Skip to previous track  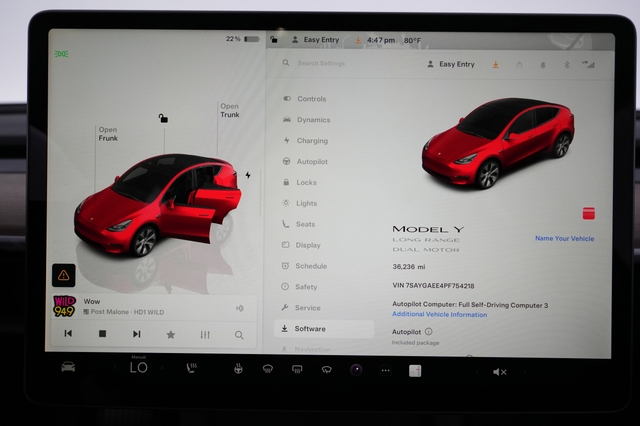(68, 333)
